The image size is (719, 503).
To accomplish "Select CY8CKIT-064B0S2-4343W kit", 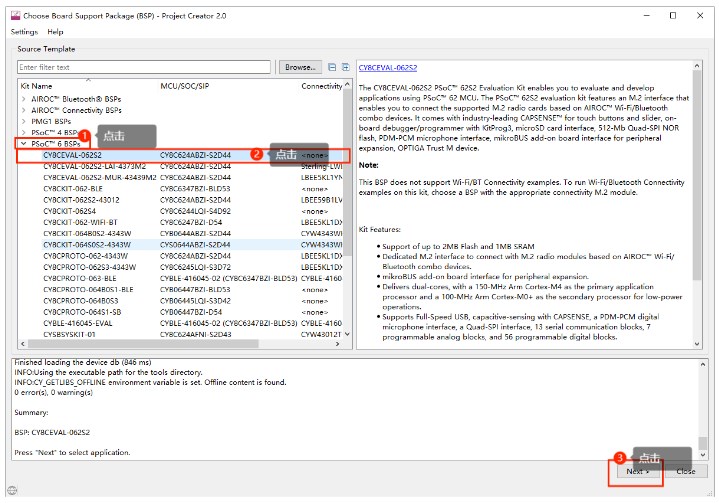I will coord(87,233).
